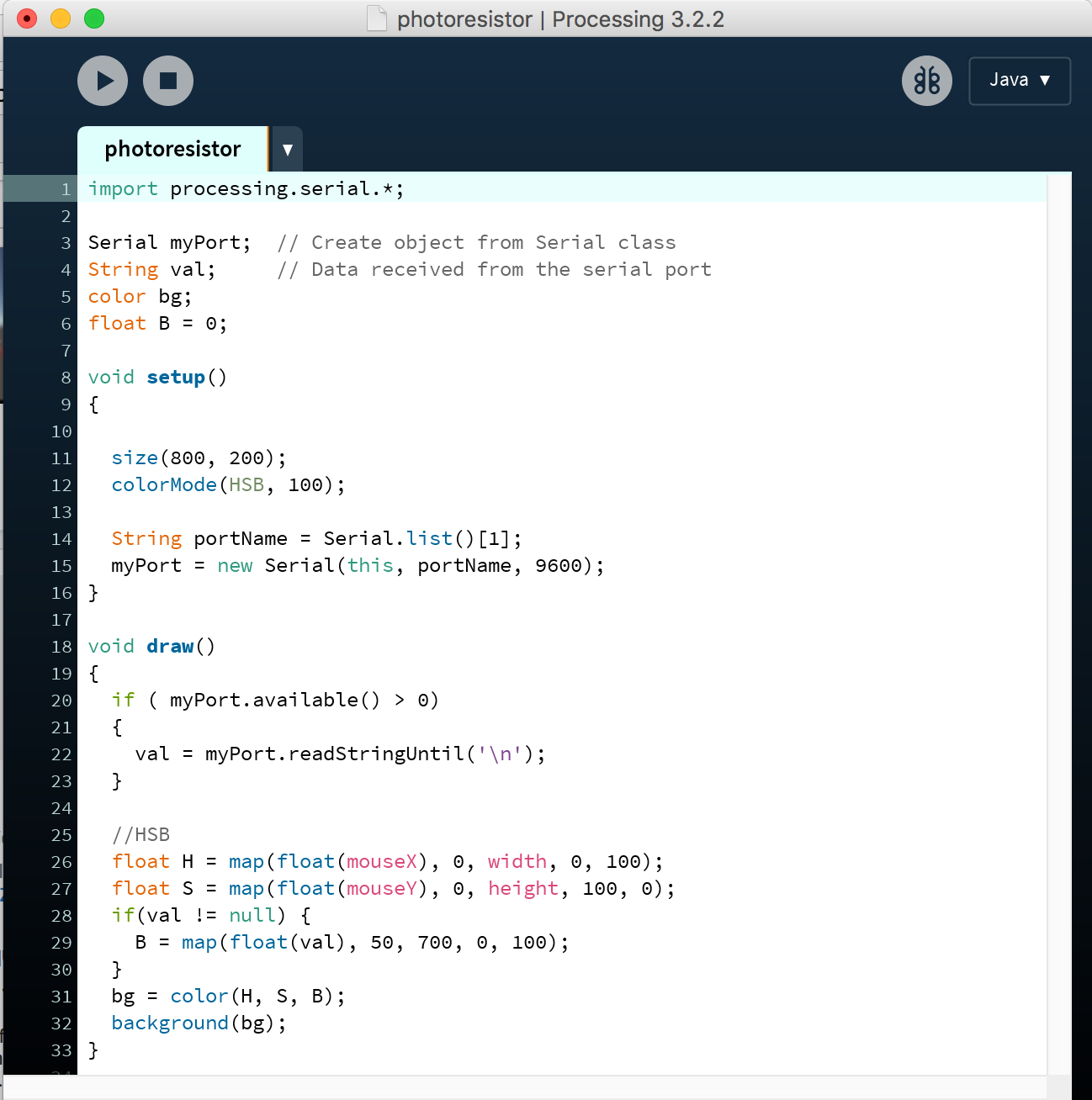
Task: Click the draw() function name
Action: pyautogui.click(x=170, y=646)
